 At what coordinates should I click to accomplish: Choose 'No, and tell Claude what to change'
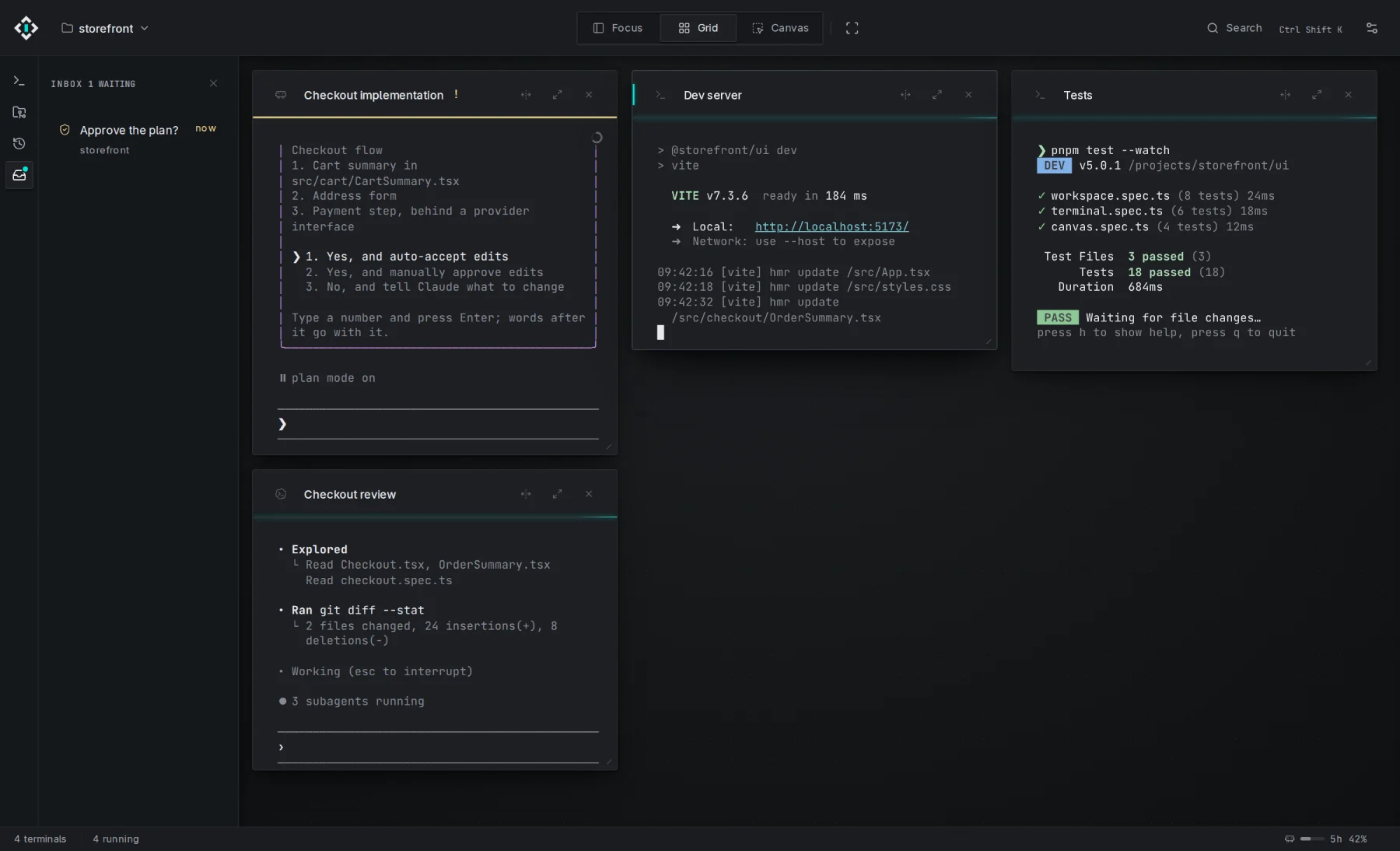[435, 287]
